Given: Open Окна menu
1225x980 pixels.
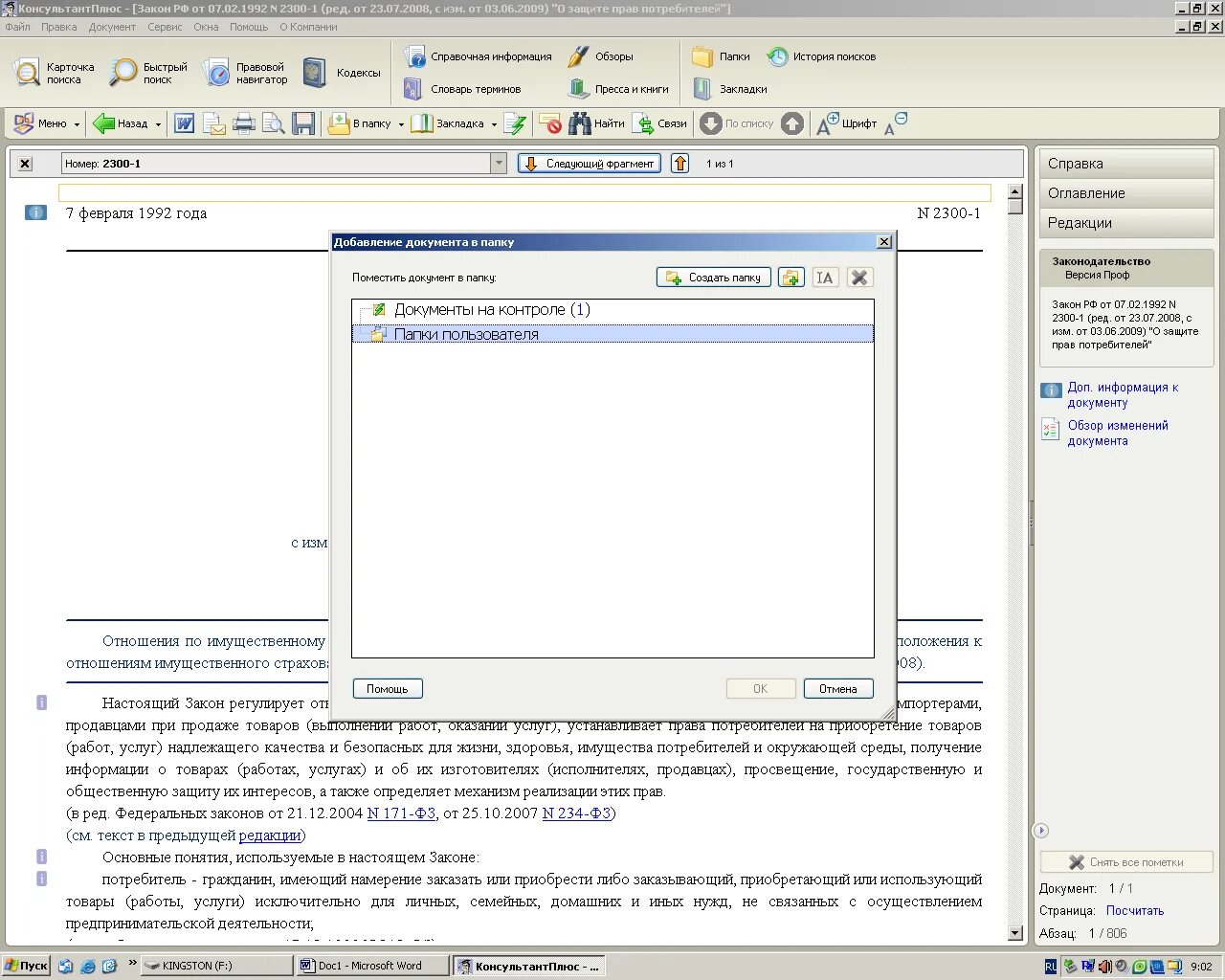Looking at the screenshot, I should tap(206, 27).
